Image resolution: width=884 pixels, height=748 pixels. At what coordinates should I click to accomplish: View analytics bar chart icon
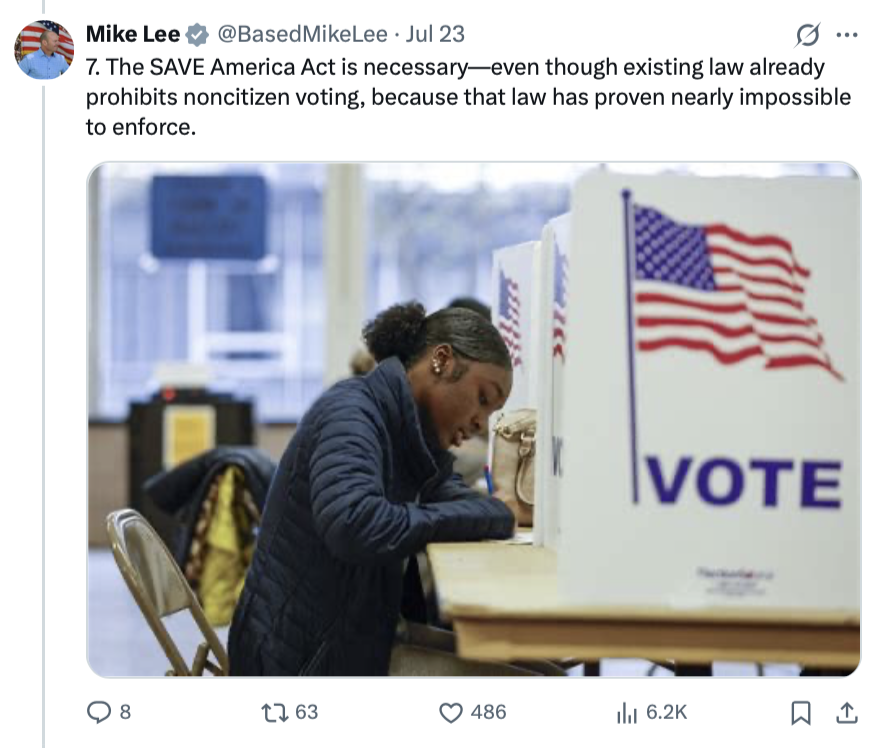(627, 712)
